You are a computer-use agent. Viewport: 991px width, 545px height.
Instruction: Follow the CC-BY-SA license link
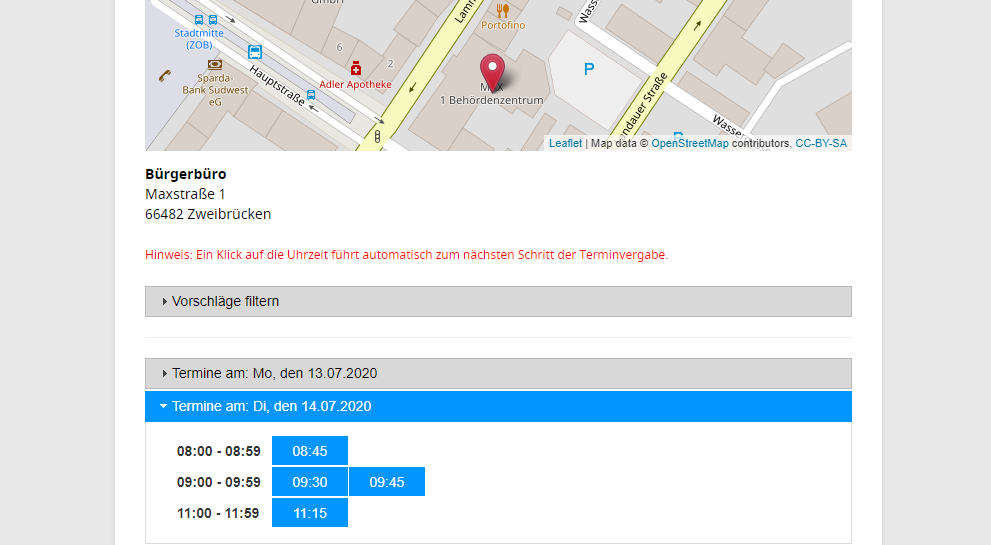[x=820, y=144]
